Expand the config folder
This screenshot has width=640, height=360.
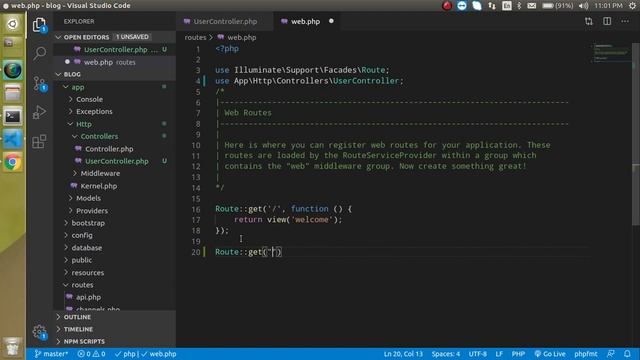pyautogui.click(x=82, y=236)
